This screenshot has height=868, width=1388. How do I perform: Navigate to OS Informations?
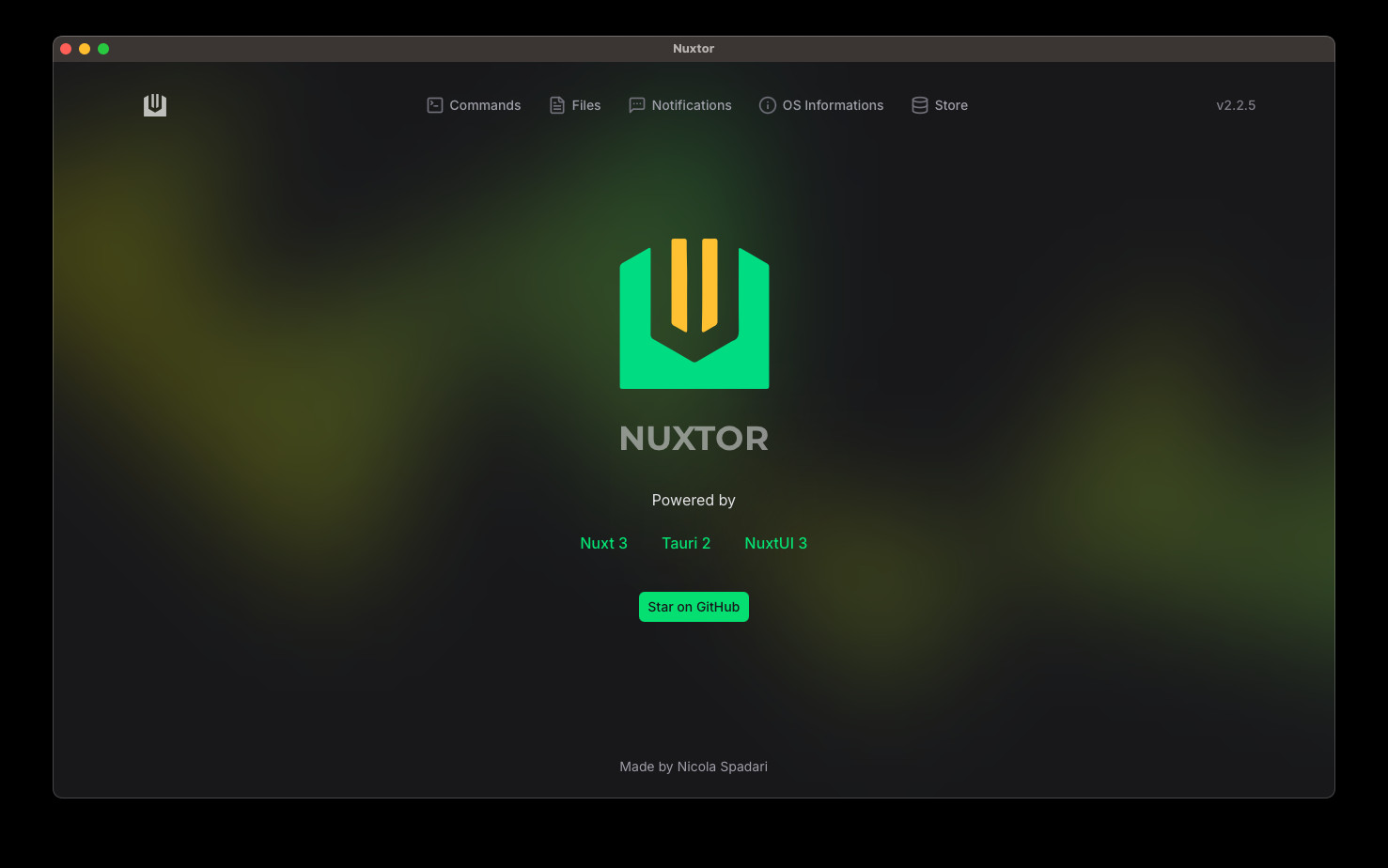pos(821,105)
